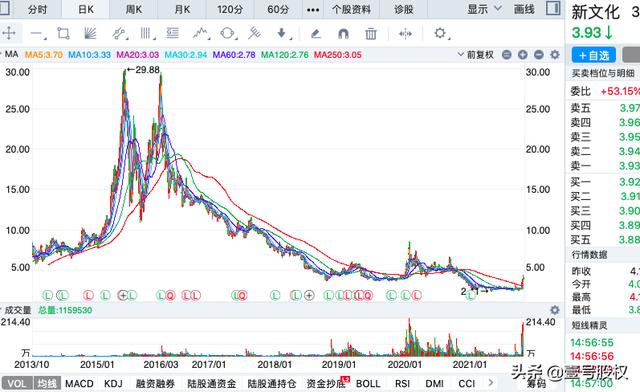The image size is (640, 392).
Task: Choose the wave polyline drawing tool
Action: (x=201, y=33)
